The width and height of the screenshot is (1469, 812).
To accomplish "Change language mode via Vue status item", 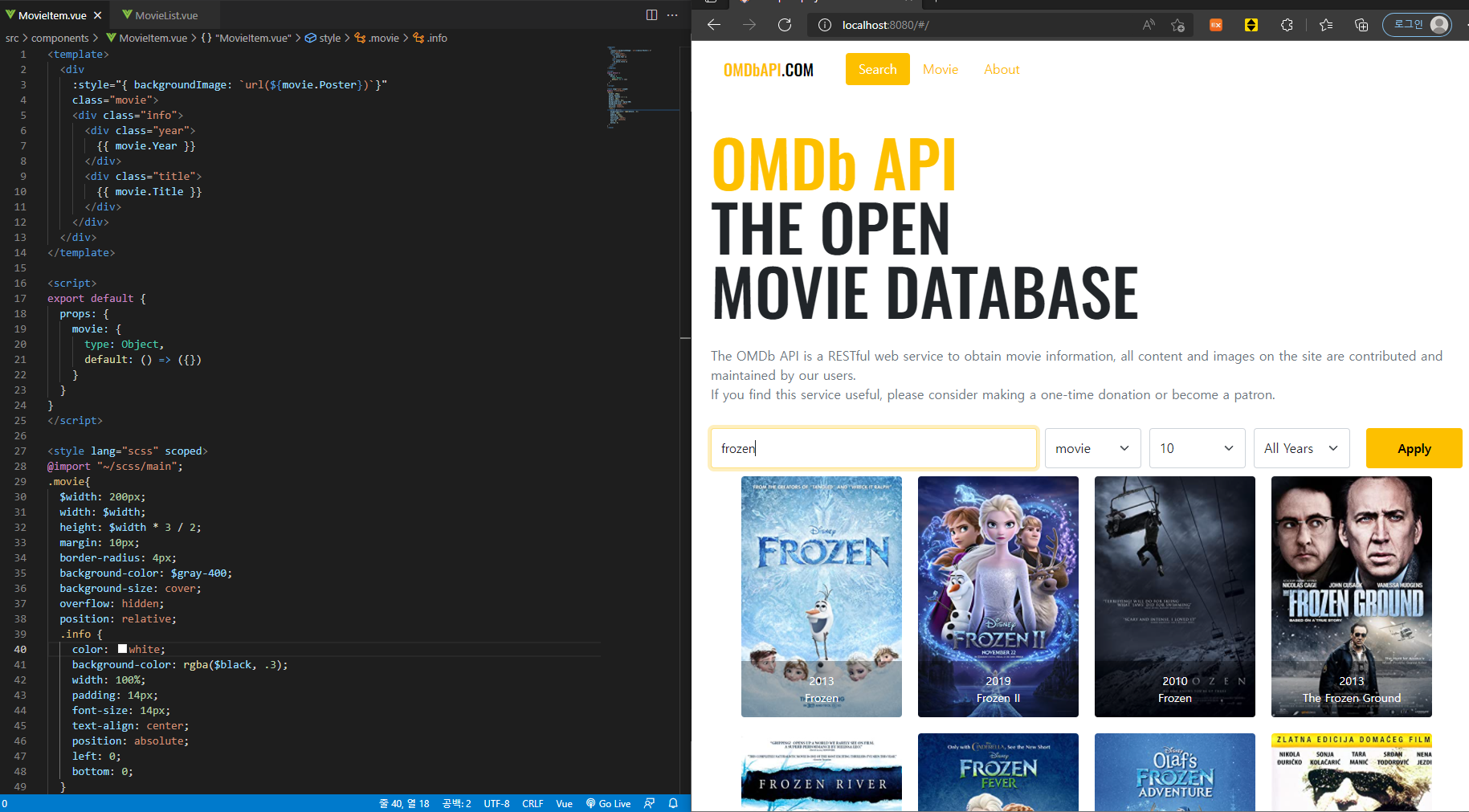I will click(564, 803).
